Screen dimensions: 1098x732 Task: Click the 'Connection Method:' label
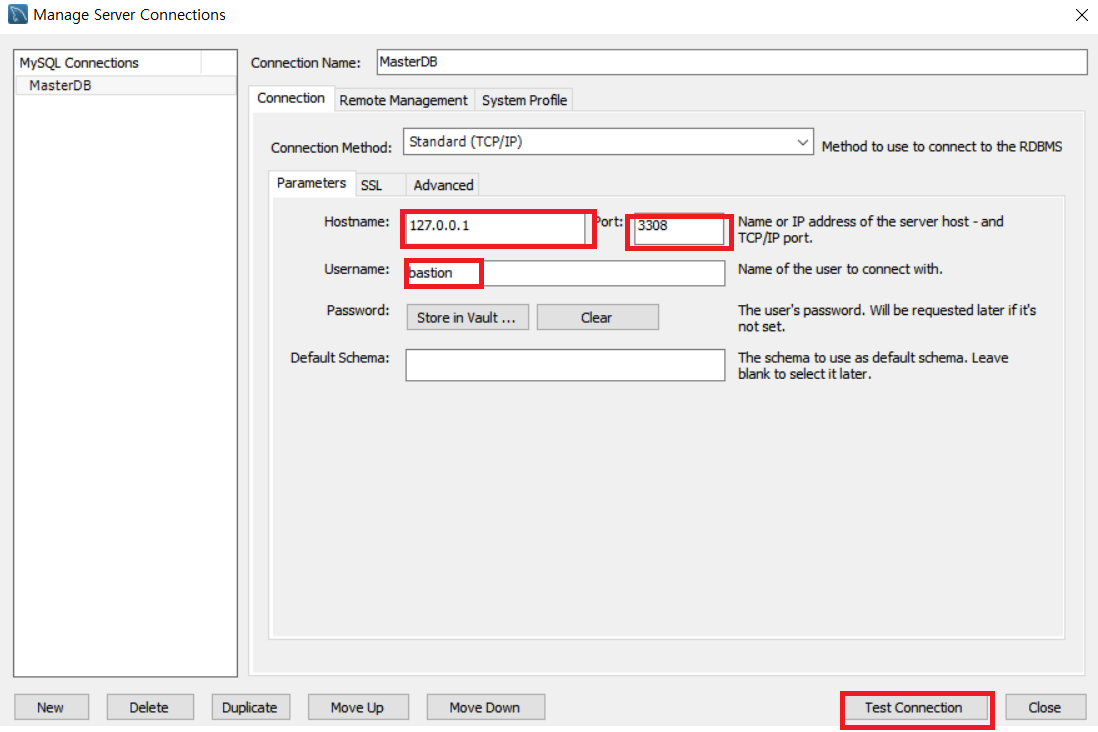(331, 148)
